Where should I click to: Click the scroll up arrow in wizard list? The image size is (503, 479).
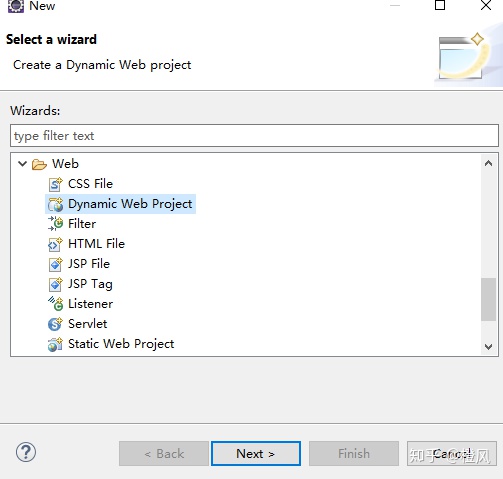tap(488, 163)
